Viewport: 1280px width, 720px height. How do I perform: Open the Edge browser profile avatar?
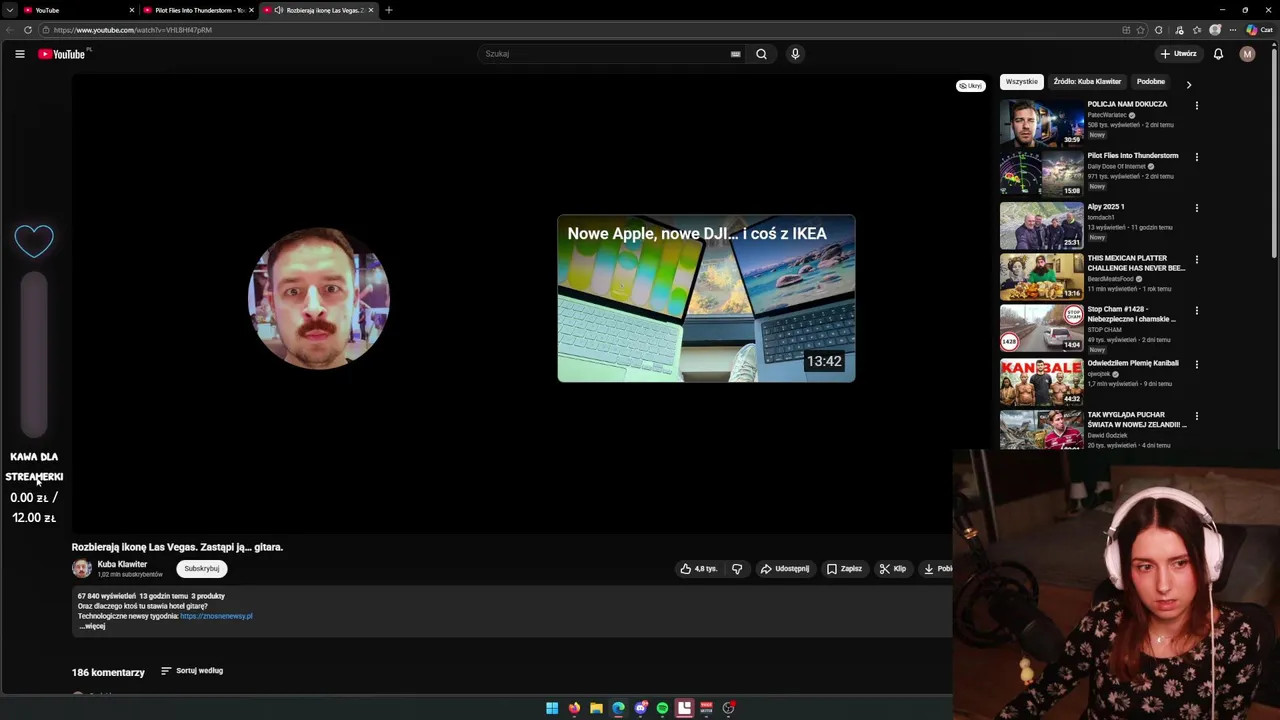[x=1215, y=30]
